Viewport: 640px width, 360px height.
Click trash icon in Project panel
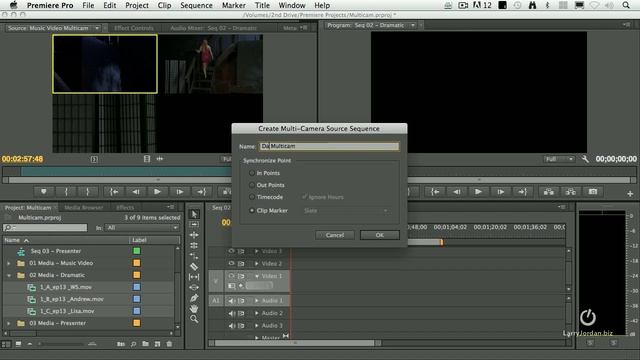(x=169, y=344)
